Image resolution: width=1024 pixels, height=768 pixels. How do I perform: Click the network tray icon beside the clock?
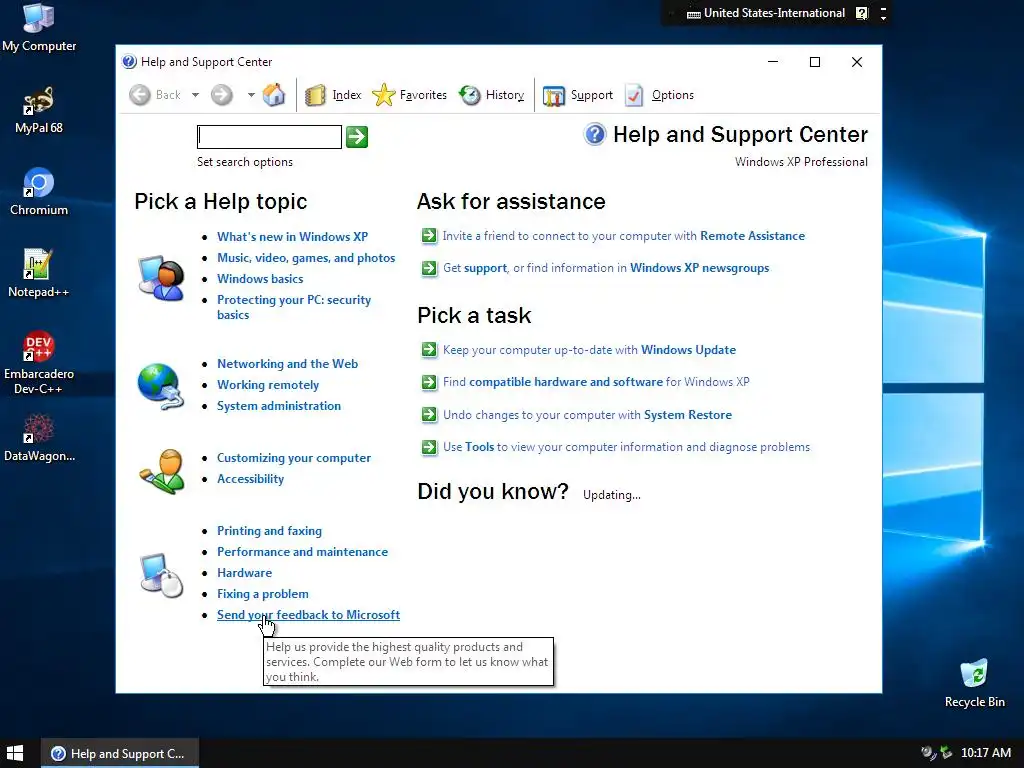pyautogui.click(x=946, y=753)
